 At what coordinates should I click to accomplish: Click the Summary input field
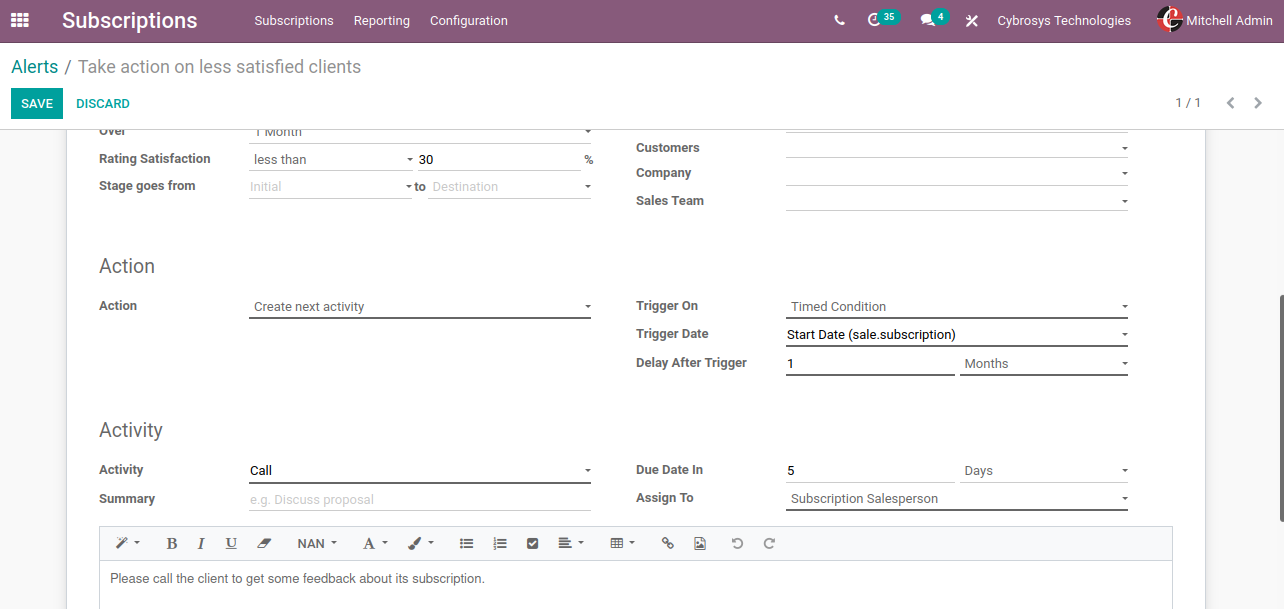tap(420, 500)
